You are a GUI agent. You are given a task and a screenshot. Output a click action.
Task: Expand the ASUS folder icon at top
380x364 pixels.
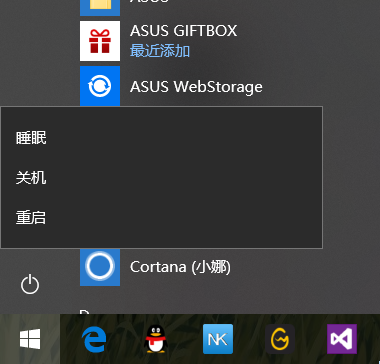(100, 8)
